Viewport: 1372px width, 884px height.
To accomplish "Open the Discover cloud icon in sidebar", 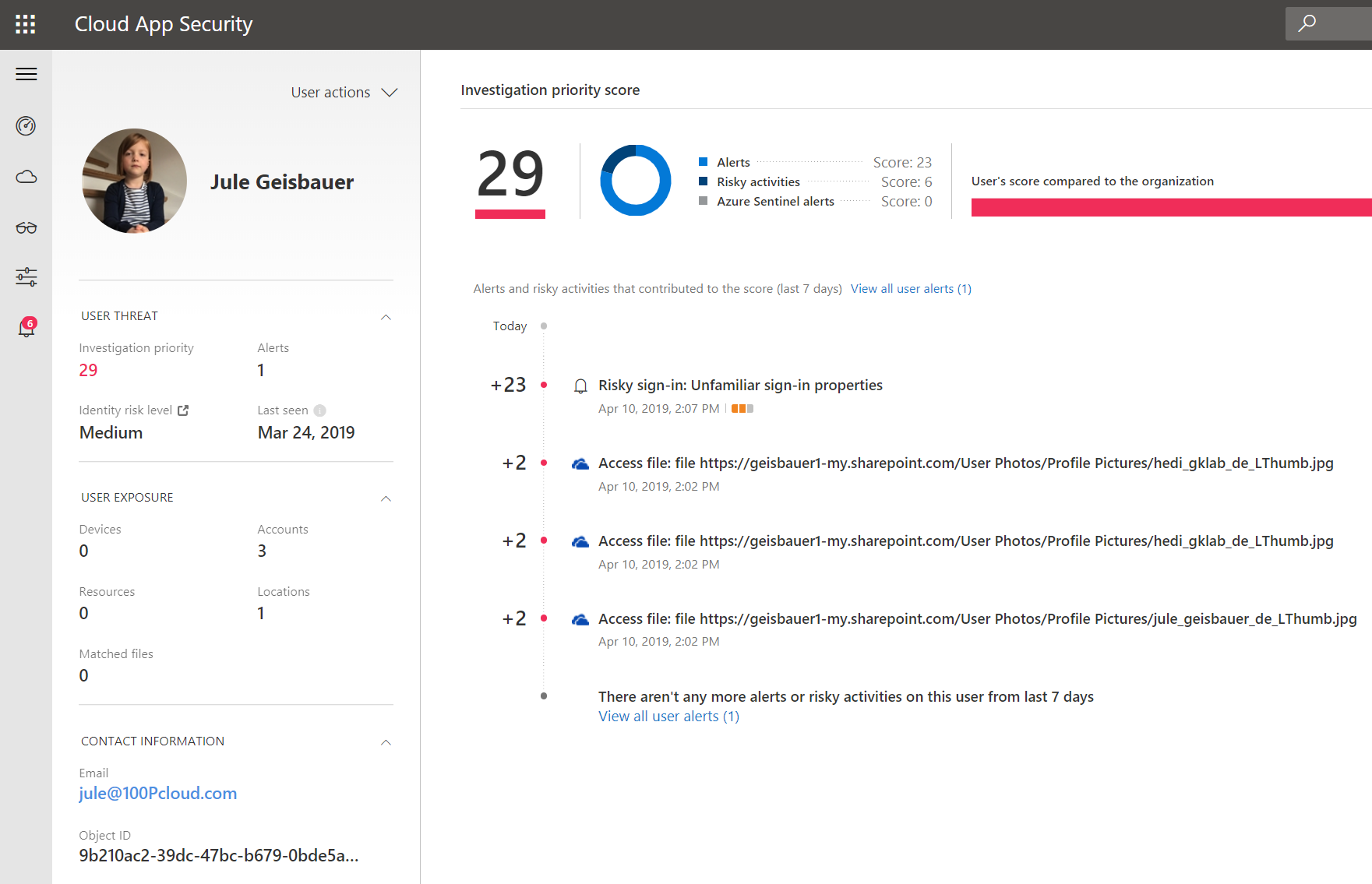I will pos(26,177).
